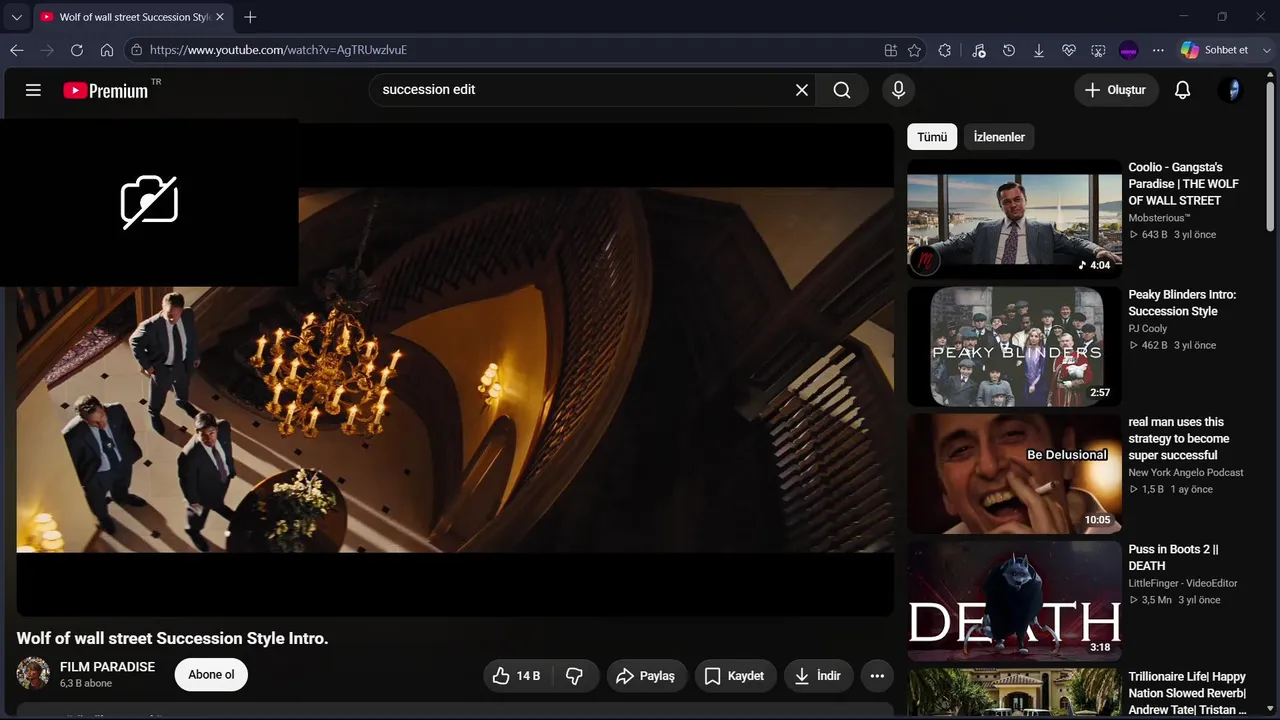Image resolution: width=1280 pixels, height=720 pixels.
Task: Open 'Trillionaire Life| Happy Nation' video title
Action: [1188, 694]
